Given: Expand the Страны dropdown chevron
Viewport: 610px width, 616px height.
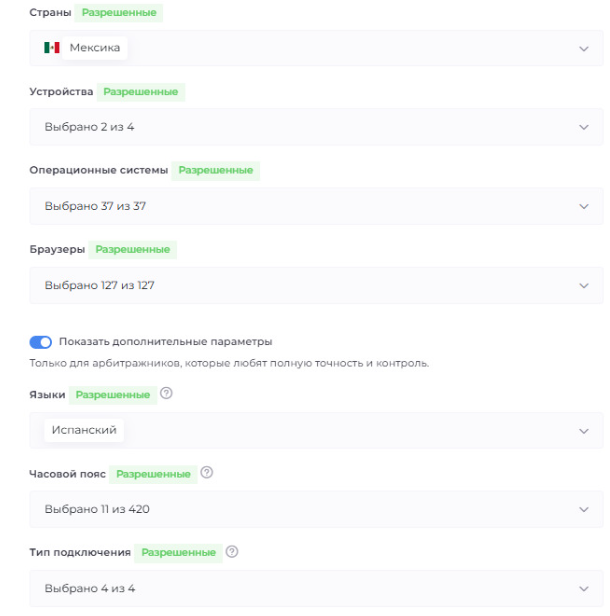Looking at the screenshot, I should [584, 48].
